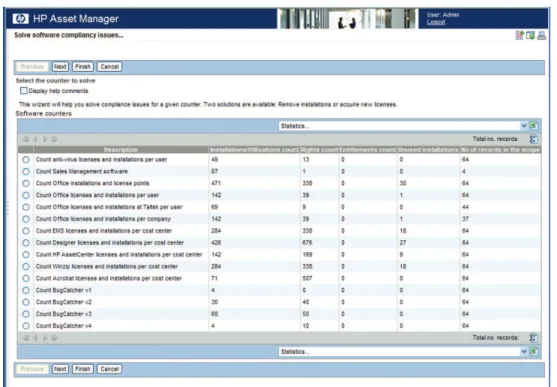
Task: Open the bottom Statistics dropdown
Action: pos(403,351)
